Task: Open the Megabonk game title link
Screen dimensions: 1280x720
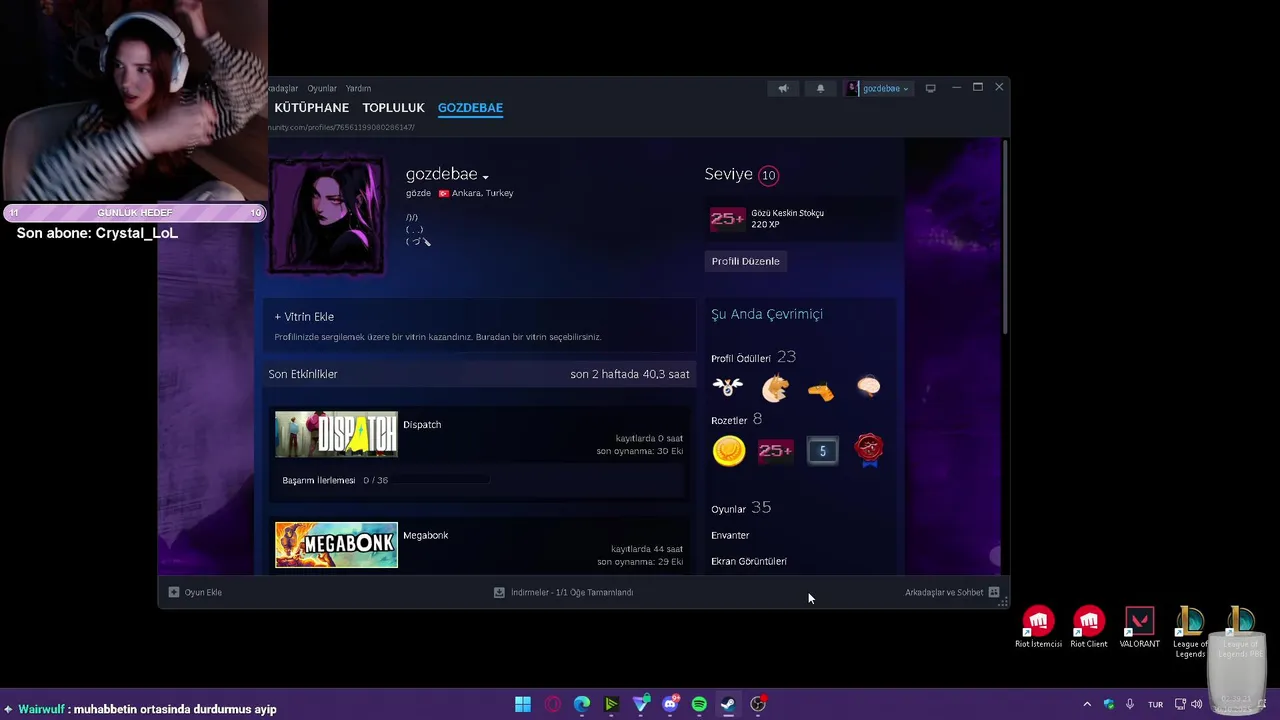Action: point(425,535)
